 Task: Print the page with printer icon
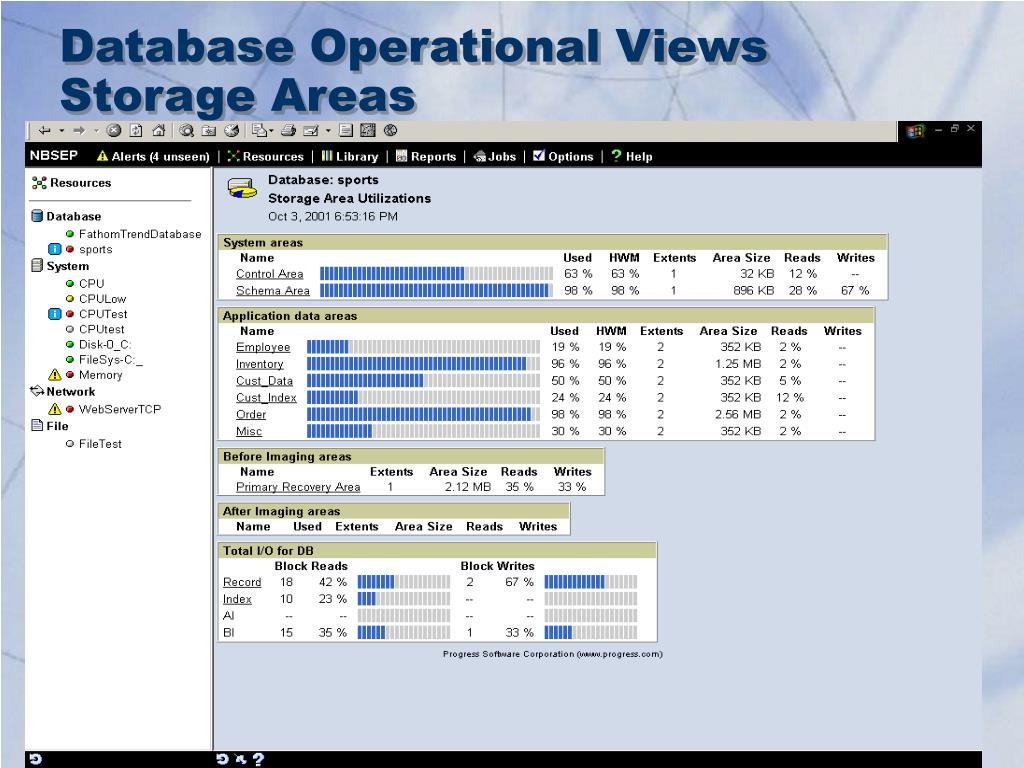[288, 131]
